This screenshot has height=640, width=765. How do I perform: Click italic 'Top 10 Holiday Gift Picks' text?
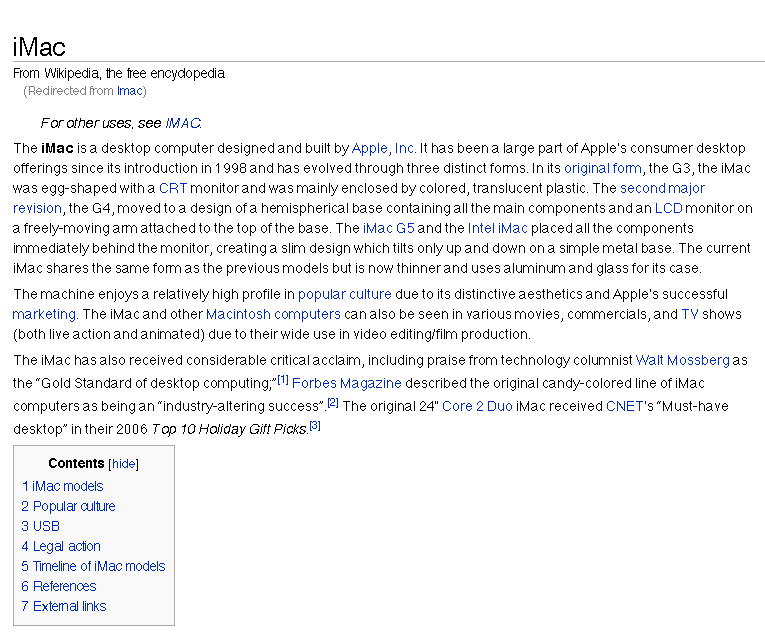click(x=229, y=429)
